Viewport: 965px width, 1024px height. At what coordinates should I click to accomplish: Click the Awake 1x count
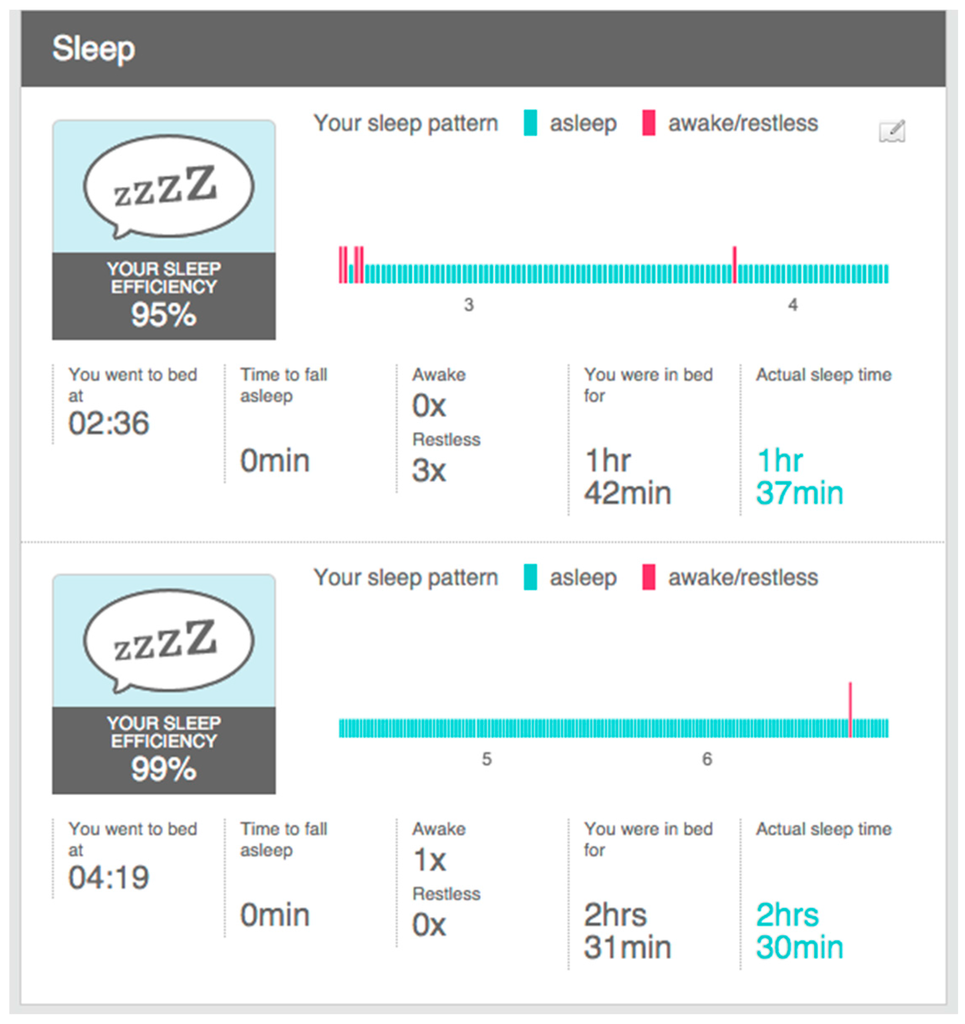click(x=429, y=860)
